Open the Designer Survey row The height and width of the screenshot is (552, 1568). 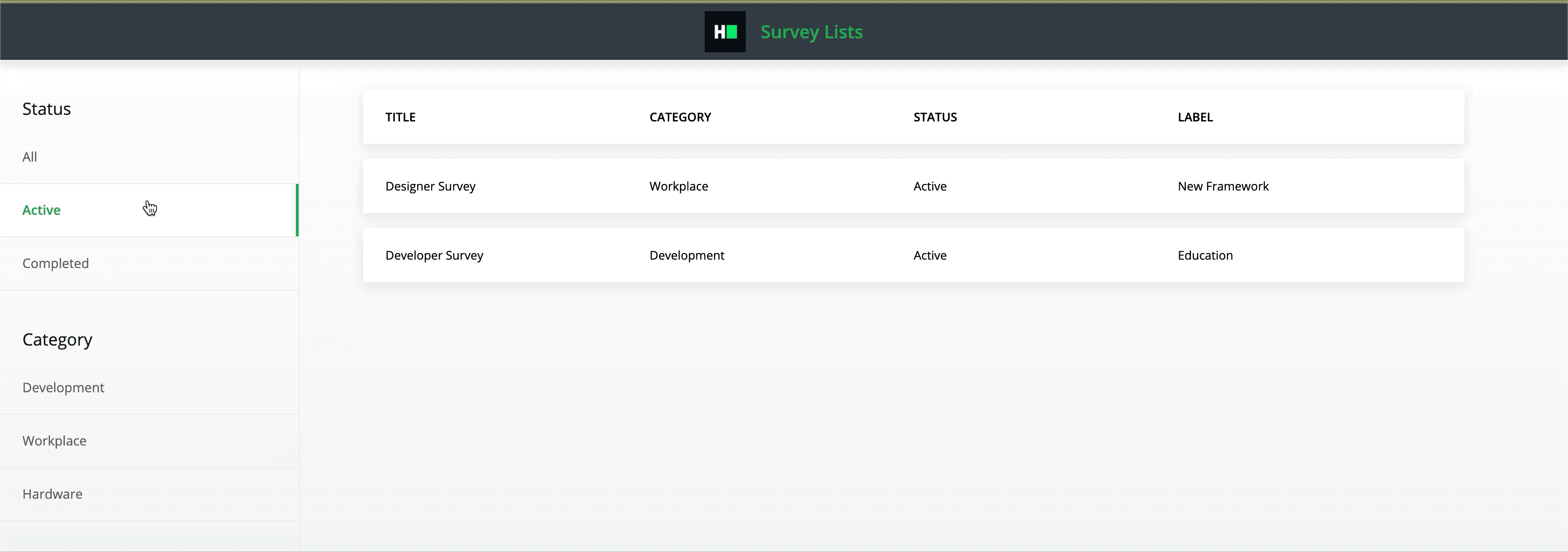[x=430, y=186]
